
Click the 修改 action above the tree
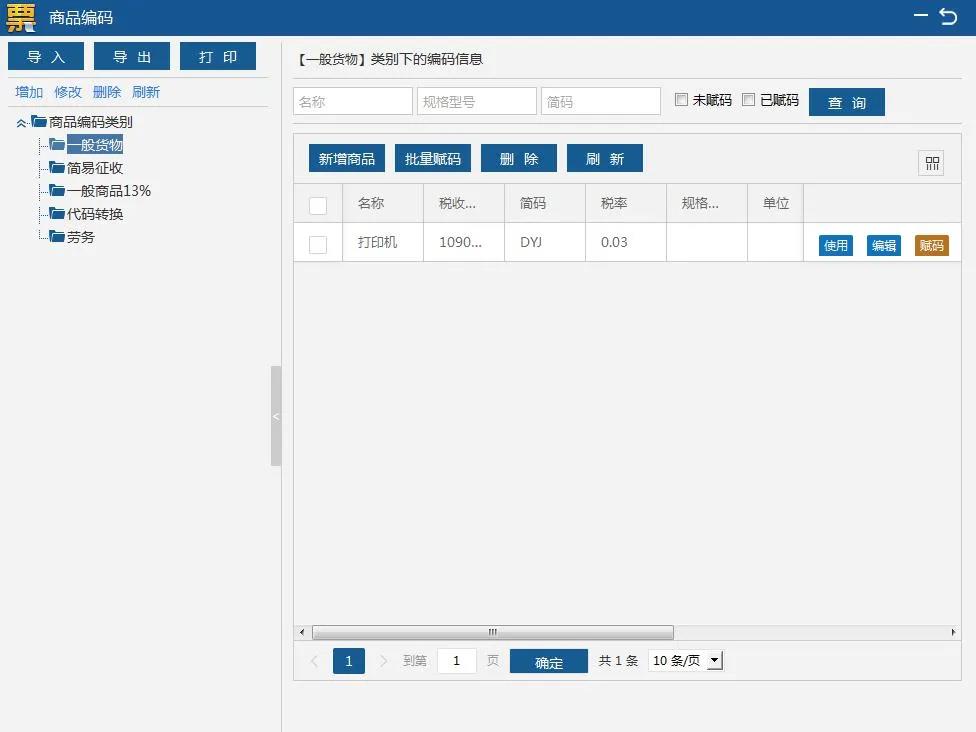pyautogui.click(x=67, y=91)
